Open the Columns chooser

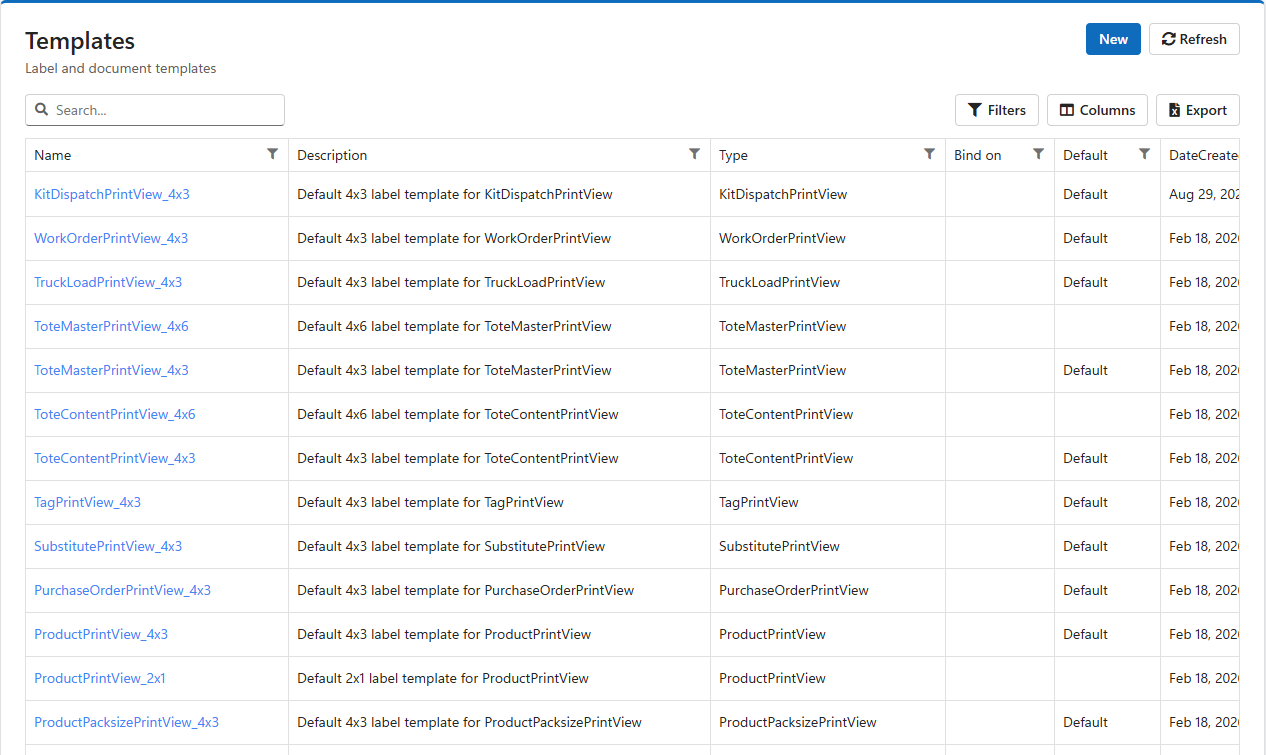tap(1097, 110)
